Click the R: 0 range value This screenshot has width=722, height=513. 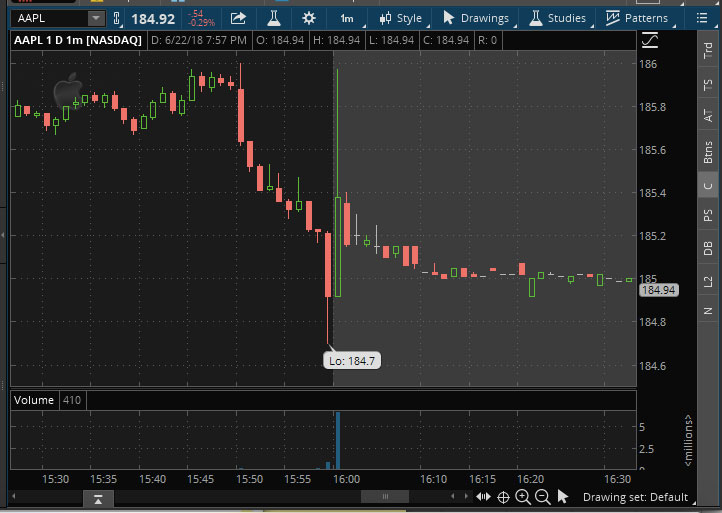coord(487,41)
